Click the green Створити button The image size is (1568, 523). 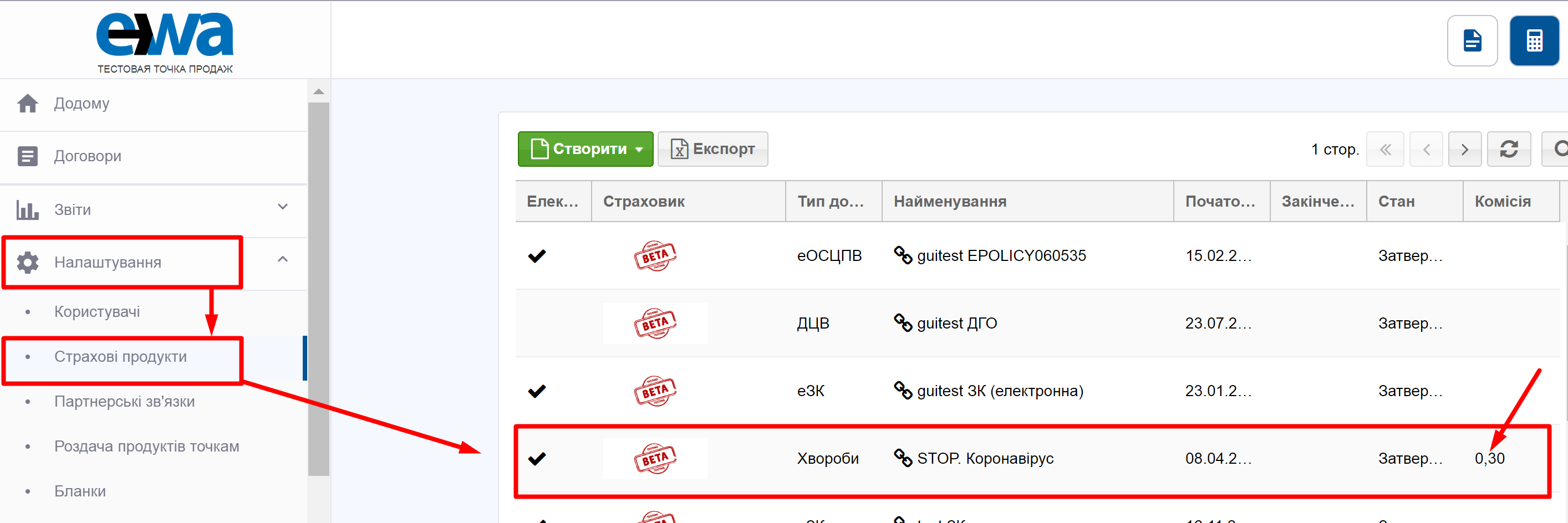click(585, 149)
